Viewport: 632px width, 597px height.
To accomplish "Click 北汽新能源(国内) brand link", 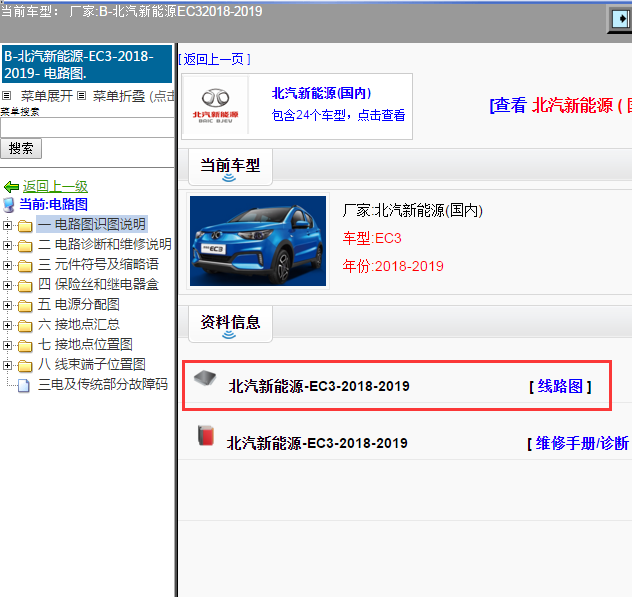I will click(x=321, y=93).
